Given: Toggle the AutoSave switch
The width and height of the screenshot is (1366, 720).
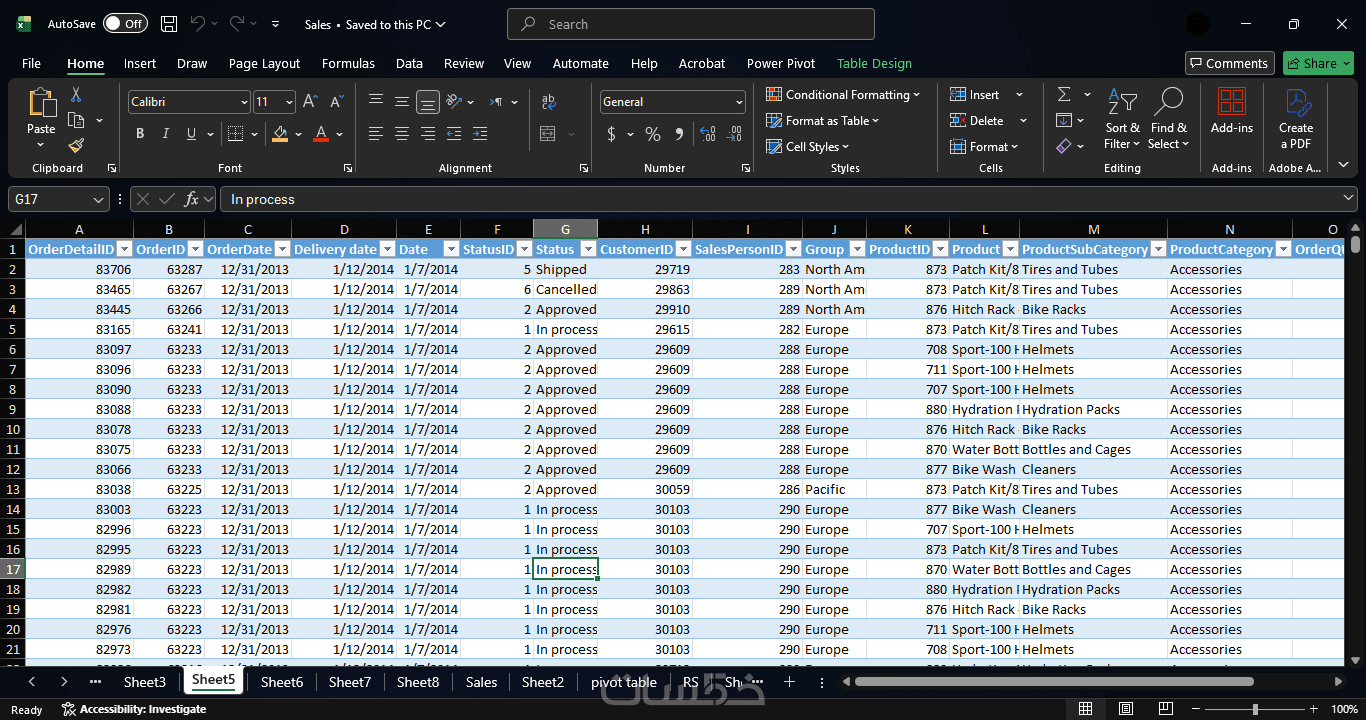Looking at the screenshot, I should pyautogui.click(x=124, y=24).
